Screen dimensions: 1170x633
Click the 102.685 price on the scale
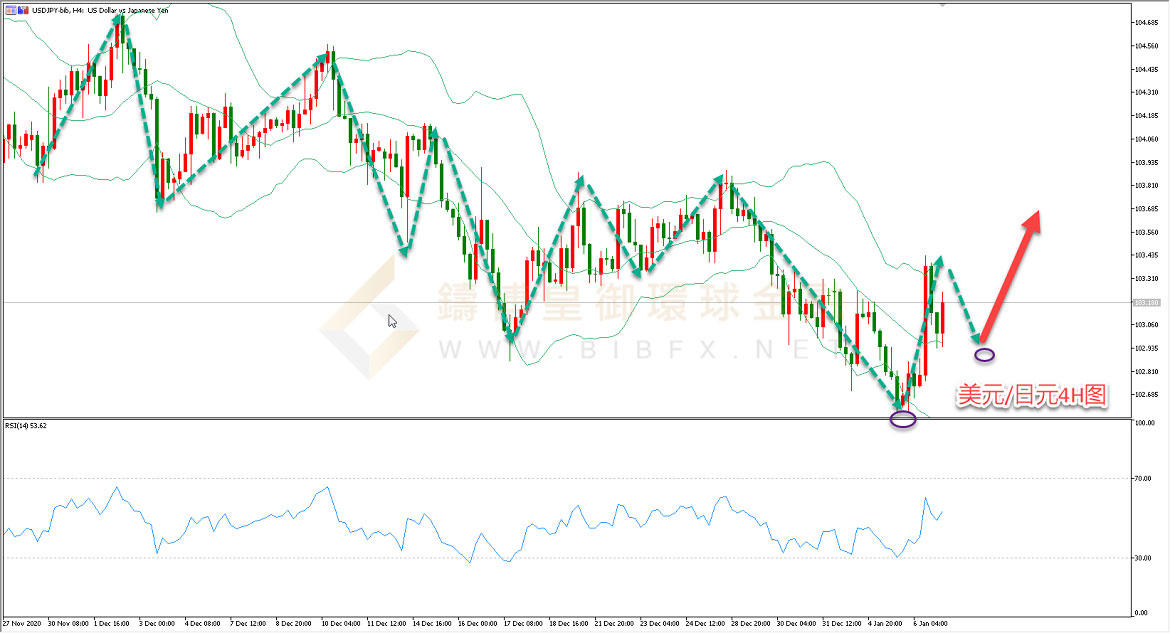click(1146, 394)
